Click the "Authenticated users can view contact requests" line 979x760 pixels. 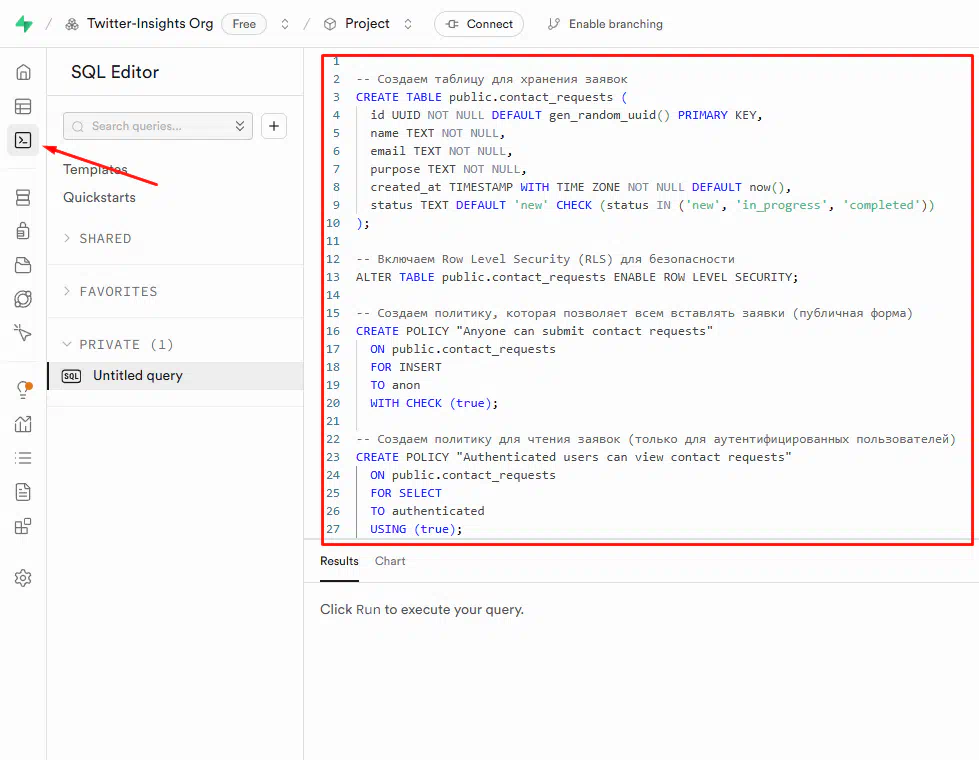click(574, 457)
